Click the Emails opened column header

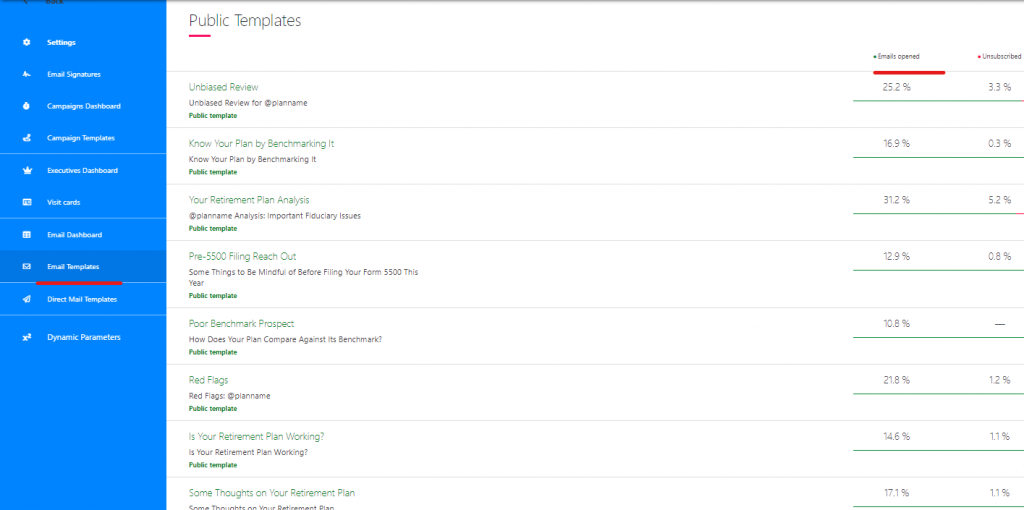(x=898, y=57)
